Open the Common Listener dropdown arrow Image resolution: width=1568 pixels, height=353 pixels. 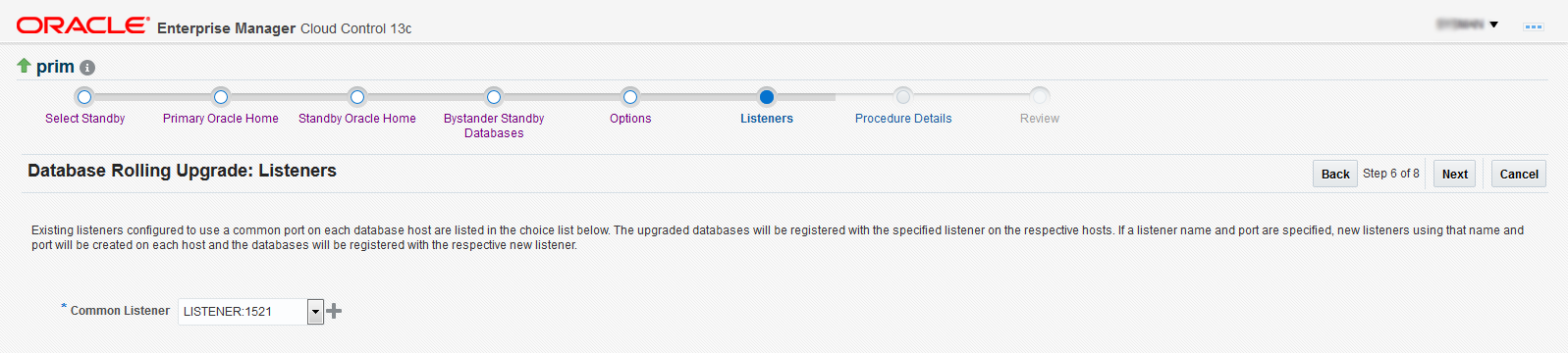coord(315,312)
